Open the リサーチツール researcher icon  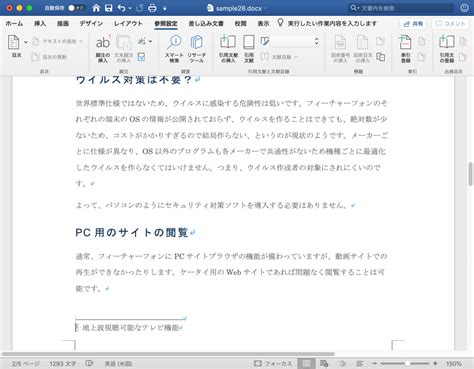click(196, 42)
